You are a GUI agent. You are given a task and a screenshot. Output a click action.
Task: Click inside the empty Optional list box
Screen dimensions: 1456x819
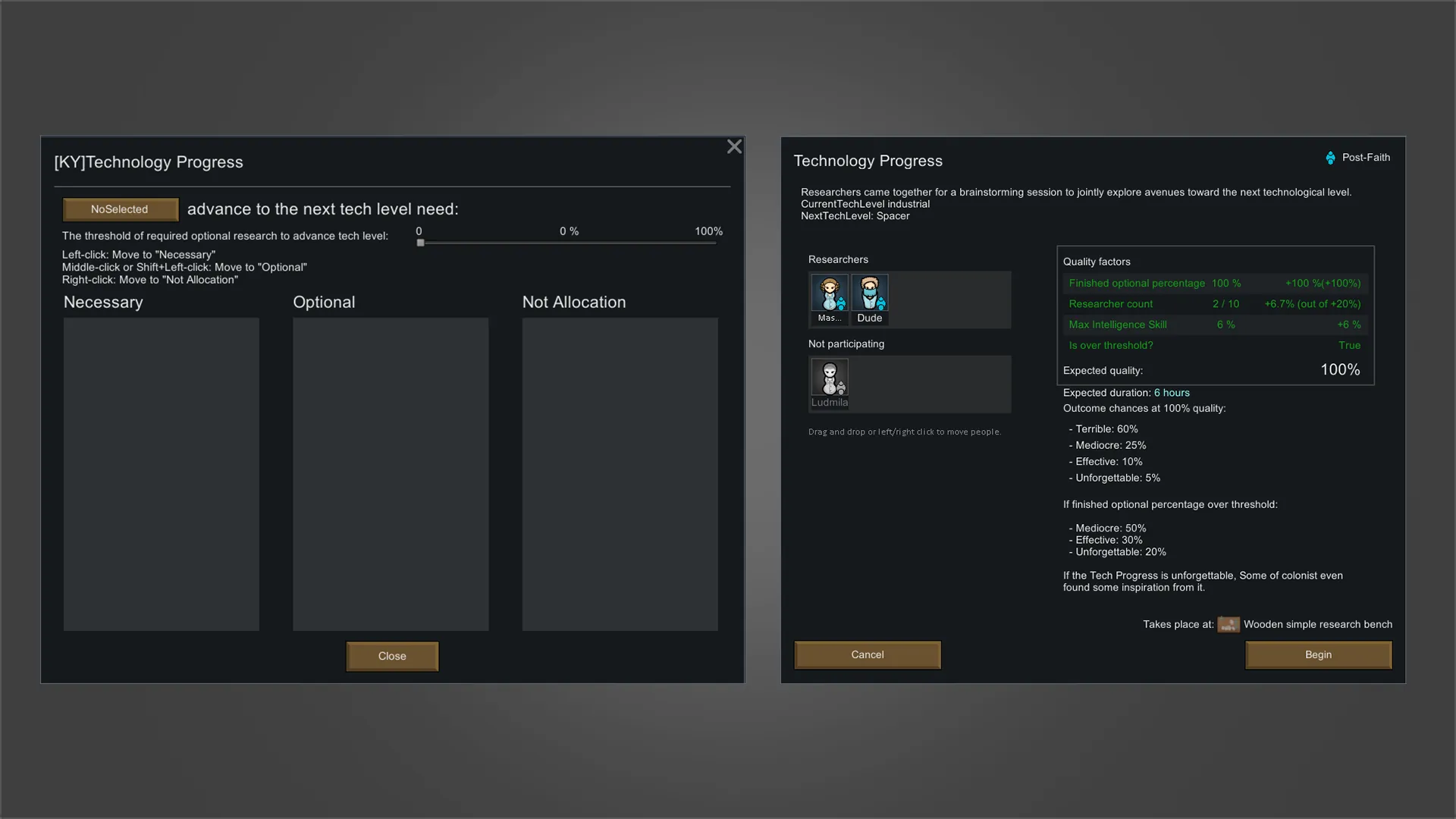tap(391, 474)
